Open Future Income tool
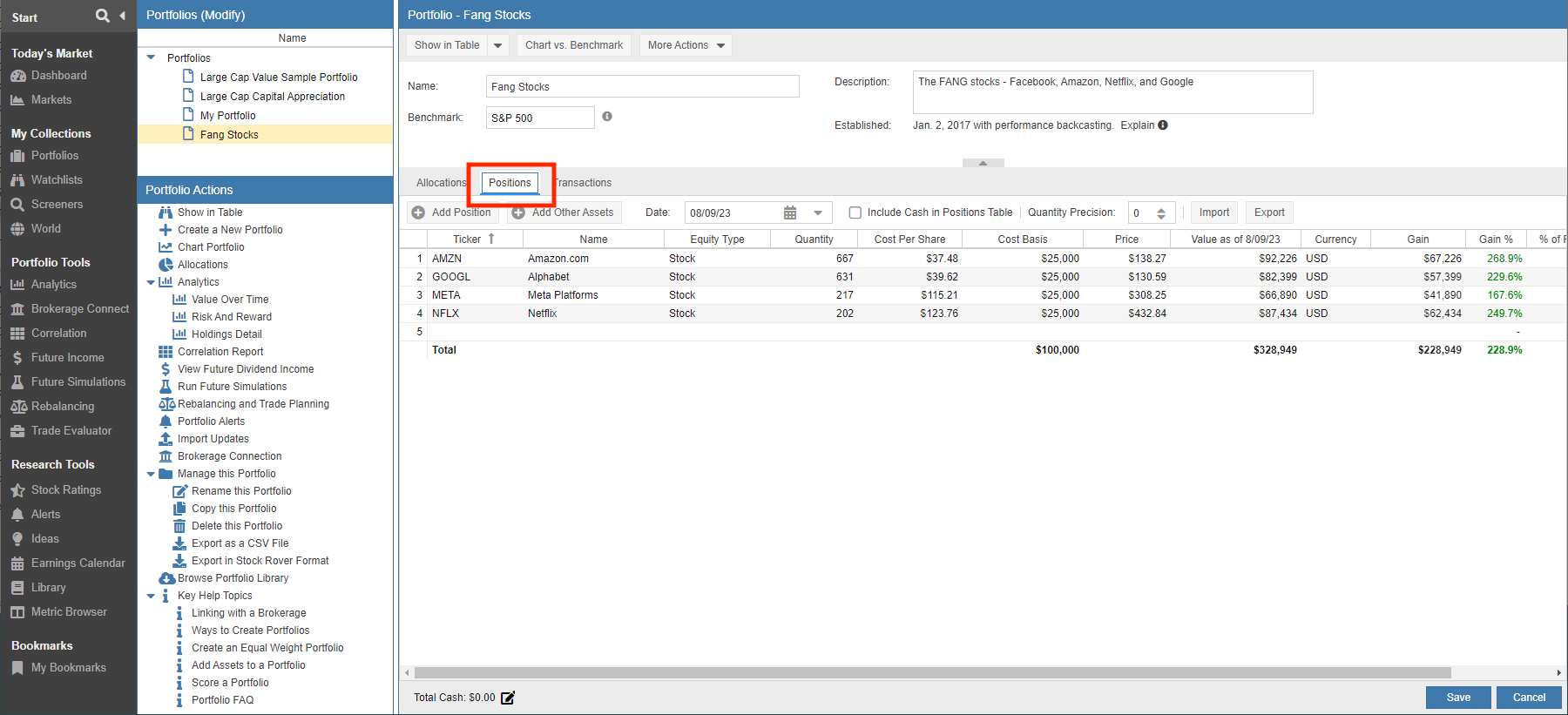Screen dimensions: 1568x715 [x=67, y=358]
